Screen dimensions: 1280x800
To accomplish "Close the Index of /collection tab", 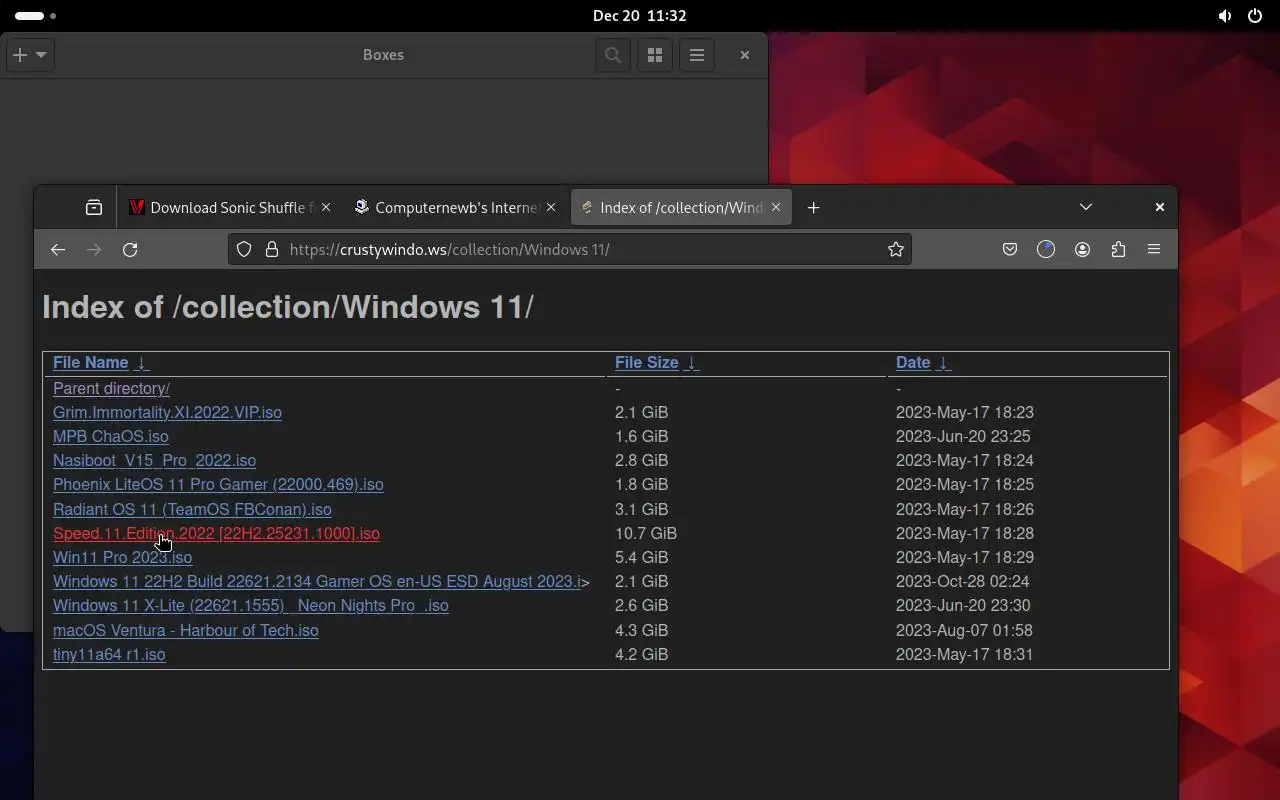I will click(776, 207).
